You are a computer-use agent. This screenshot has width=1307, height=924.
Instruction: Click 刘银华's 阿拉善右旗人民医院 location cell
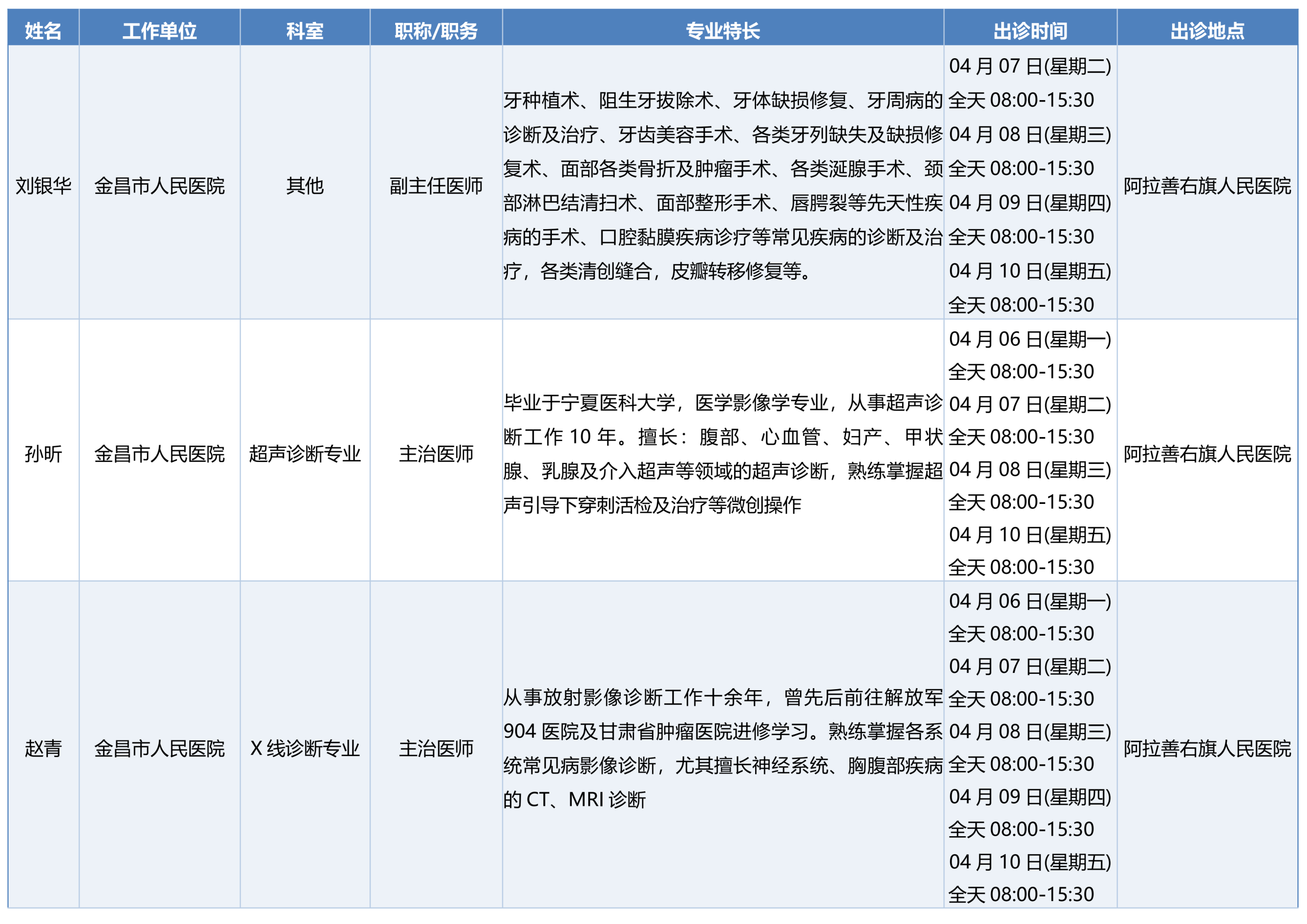1207,186
